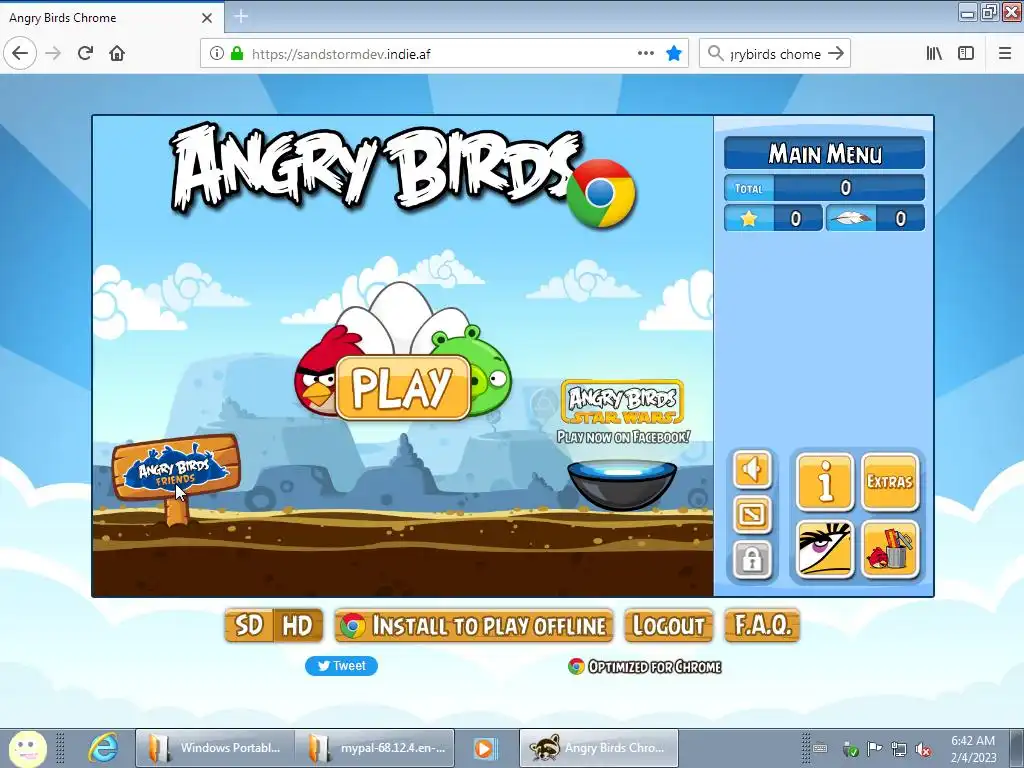Click the browser search box

tap(775, 54)
